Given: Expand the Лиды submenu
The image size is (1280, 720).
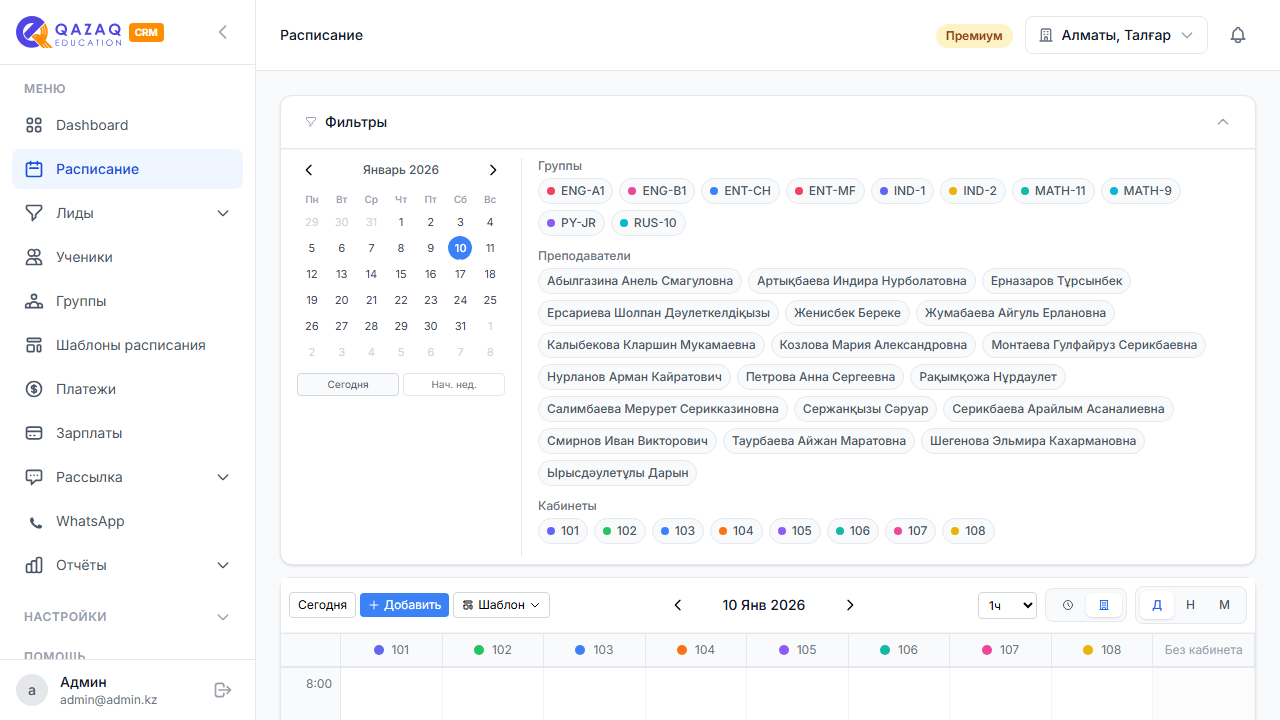Looking at the screenshot, I should click(x=127, y=213).
